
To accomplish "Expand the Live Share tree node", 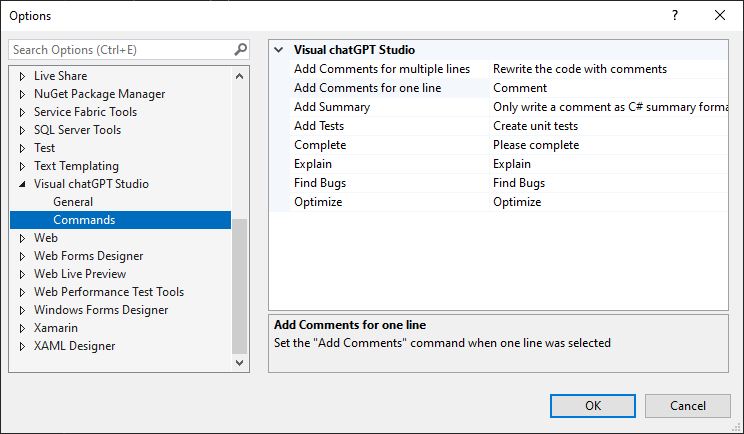I will click(23, 76).
